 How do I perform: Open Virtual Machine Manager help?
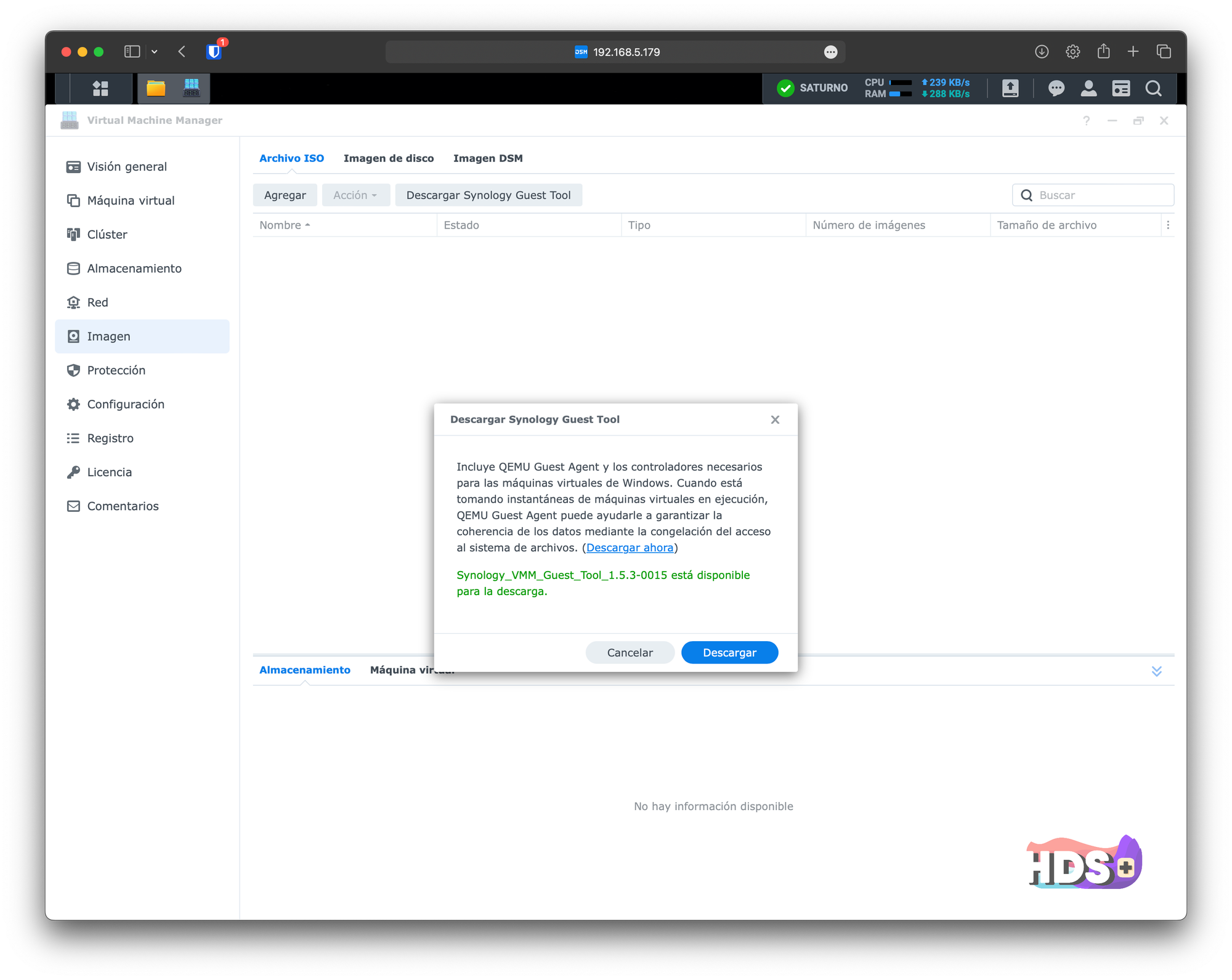[x=1086, y=121]
